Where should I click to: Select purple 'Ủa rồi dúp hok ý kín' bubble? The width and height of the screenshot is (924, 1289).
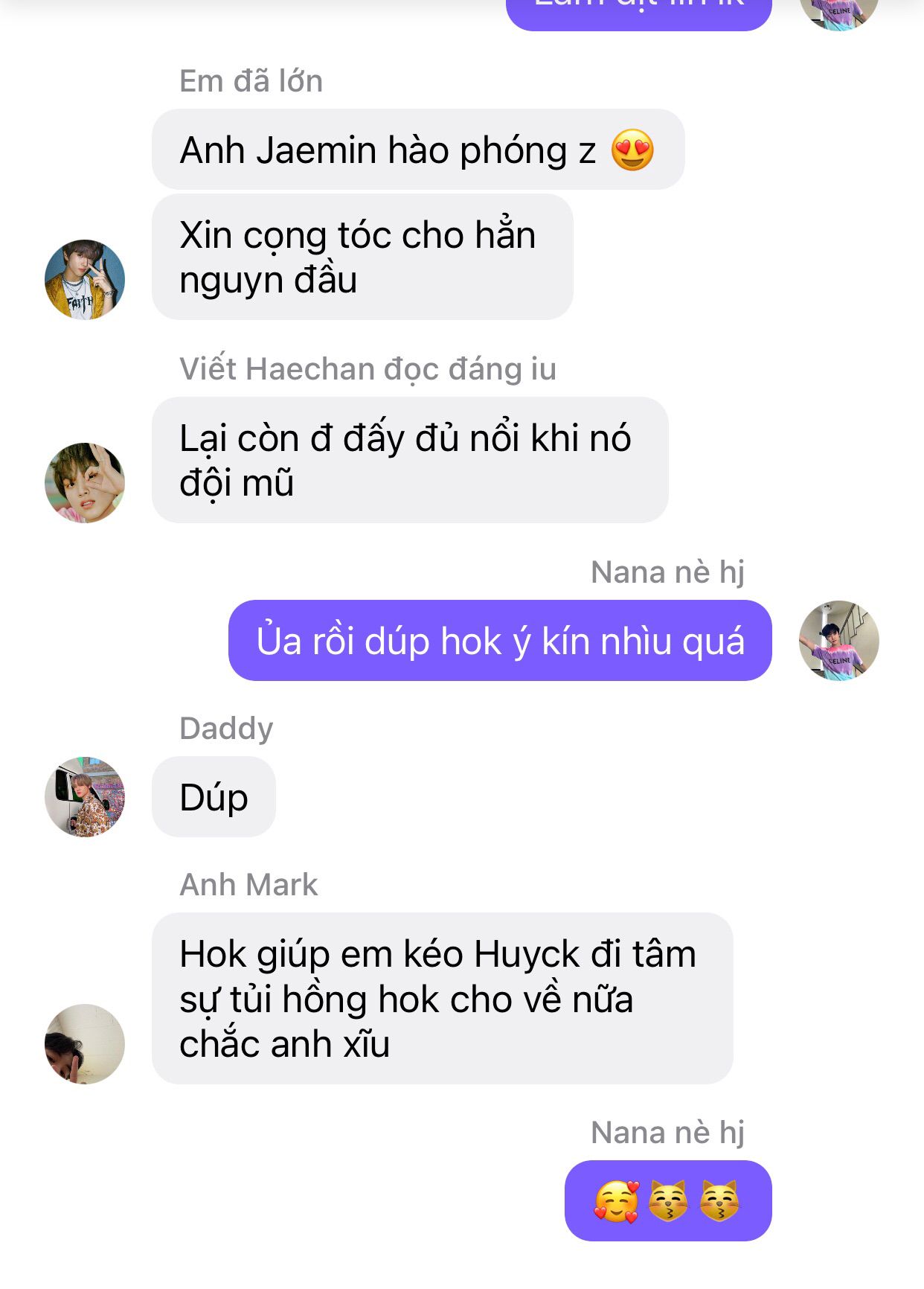coord(500,641)
